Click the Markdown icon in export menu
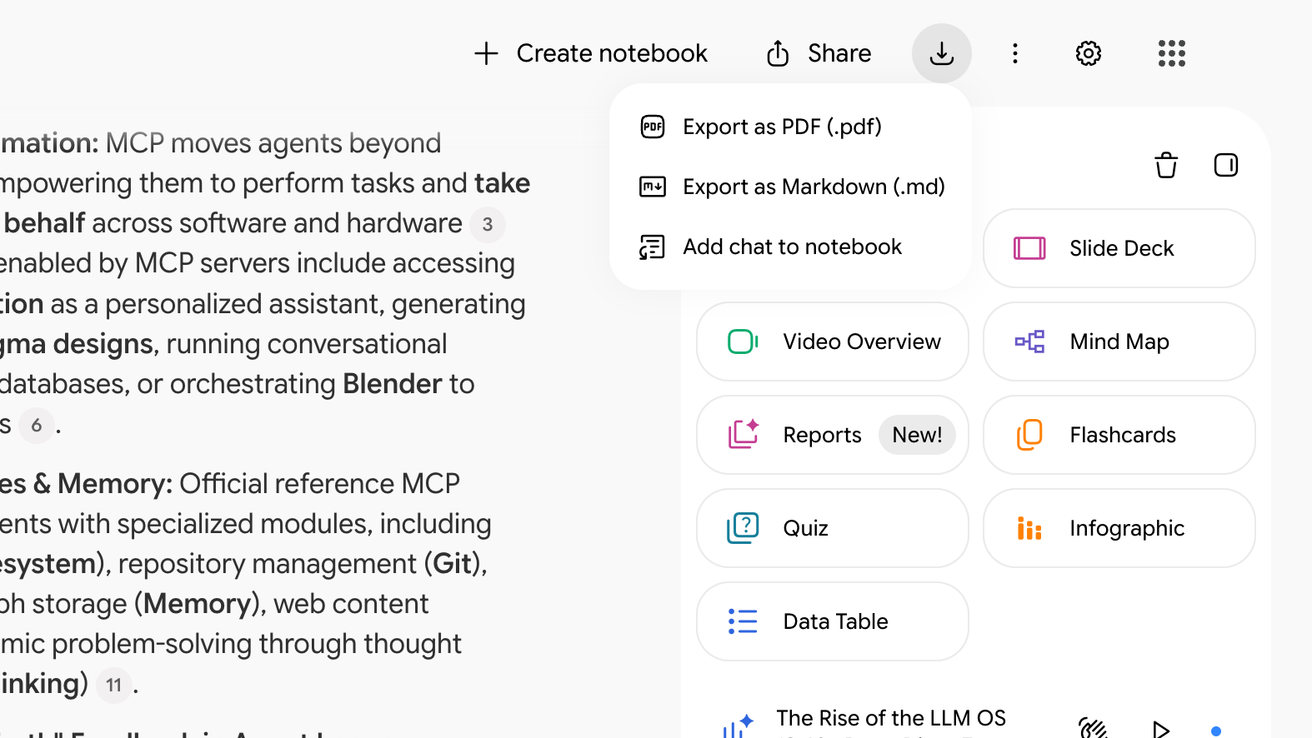Image resolution: width=1312 pixels, height=738 pixels. [x=652, y=187]
